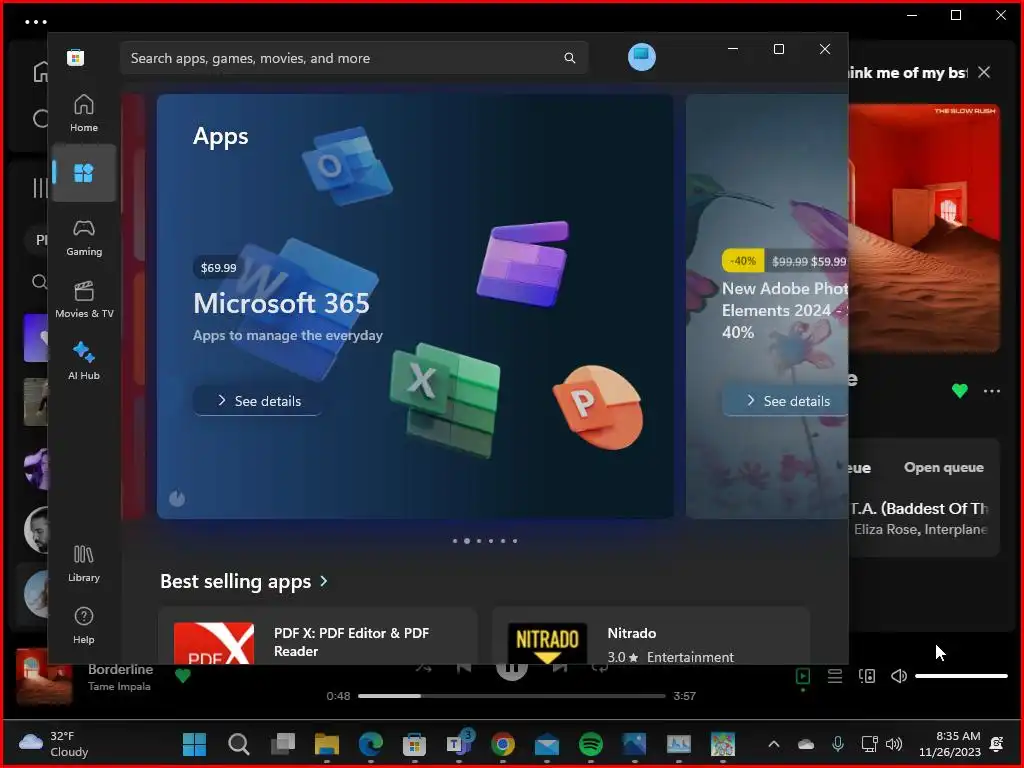Open Task View from taskbar
Screen dimensions: 1024x768
pyautogui.click(x=283, y=744)
